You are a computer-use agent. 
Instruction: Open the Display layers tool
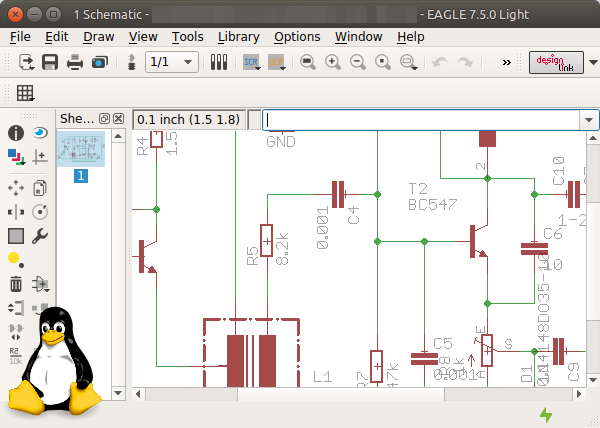tap(16, 157)
